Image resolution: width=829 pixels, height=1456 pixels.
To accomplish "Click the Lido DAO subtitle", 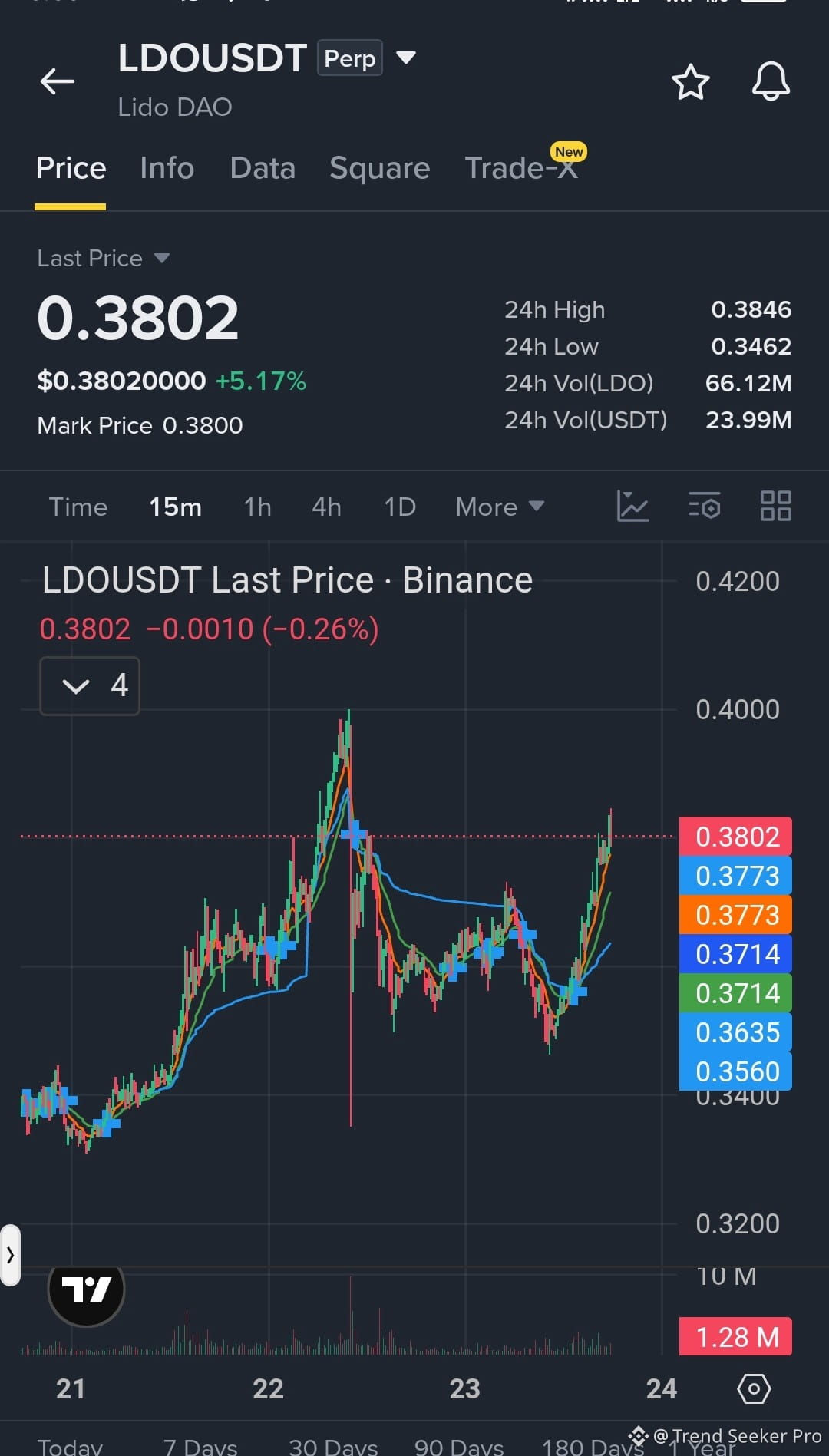I will [174, 107].
